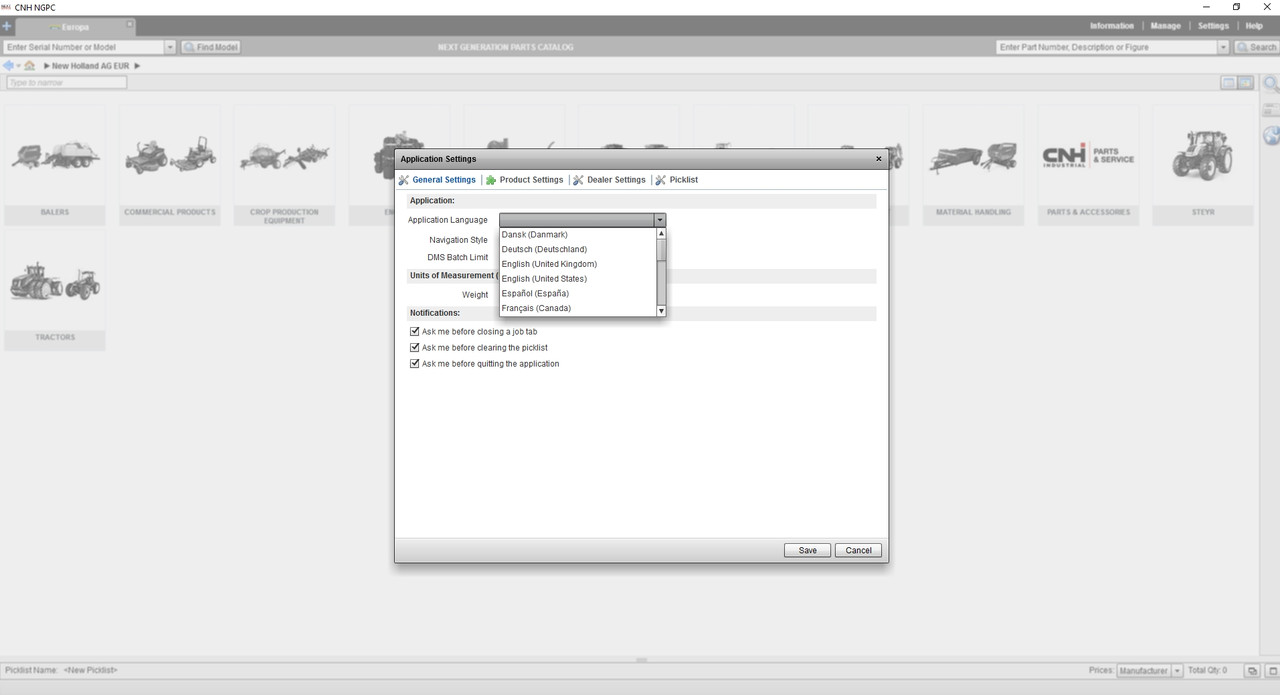Viewport: 1280px width, 695px height.
Task: Switch to list view icon
Action: click(x=1229, y=83)
